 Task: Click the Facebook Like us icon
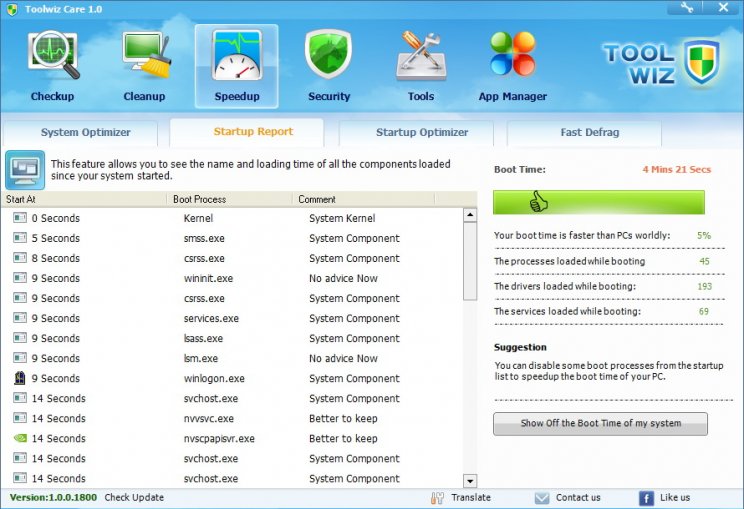point(646,498)
